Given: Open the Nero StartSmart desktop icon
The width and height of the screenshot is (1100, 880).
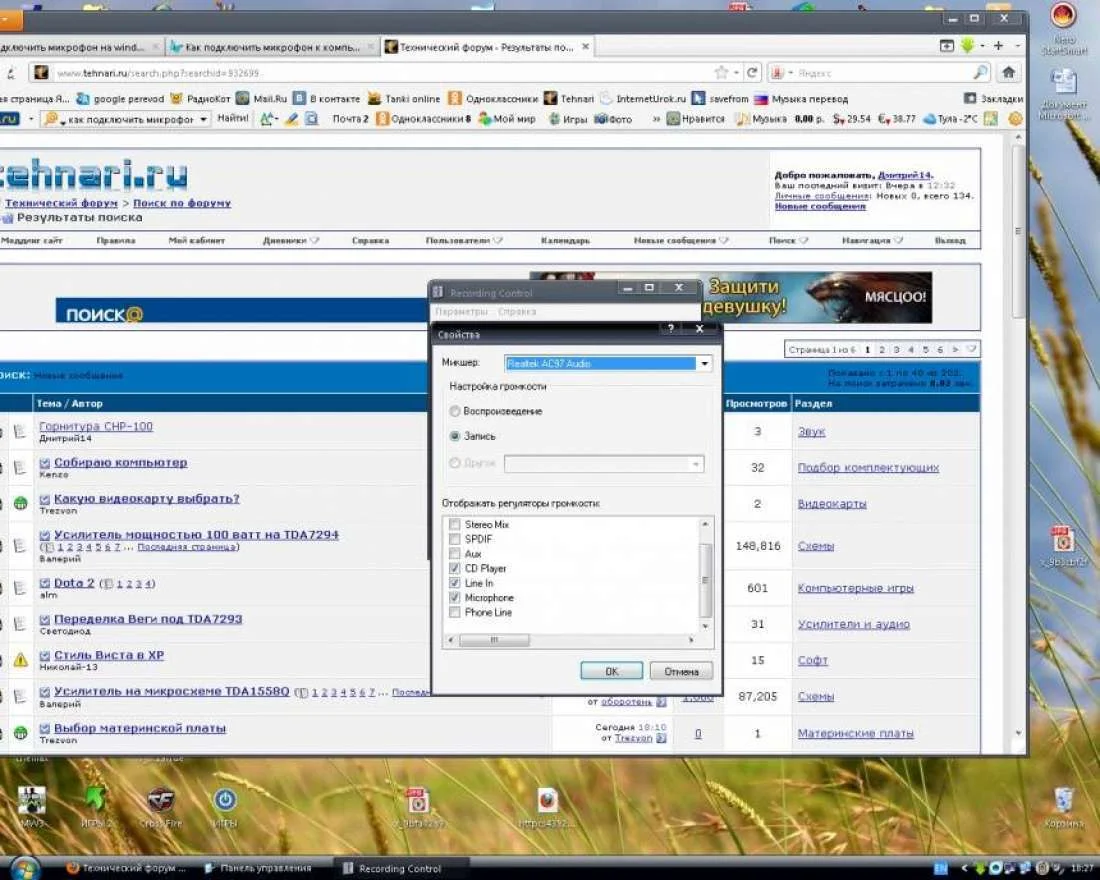Looking at the screenshot, I should click(1063, 20).
